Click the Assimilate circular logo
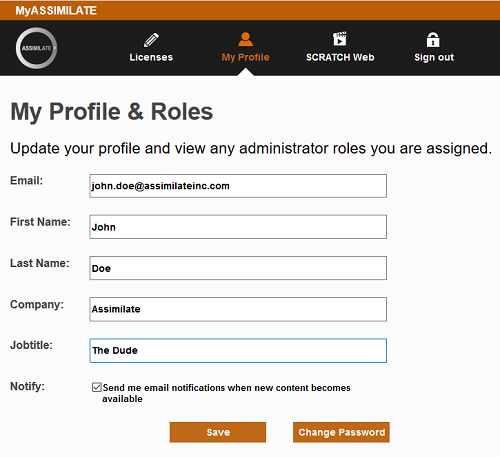500x457 pixels. [36, 48]
